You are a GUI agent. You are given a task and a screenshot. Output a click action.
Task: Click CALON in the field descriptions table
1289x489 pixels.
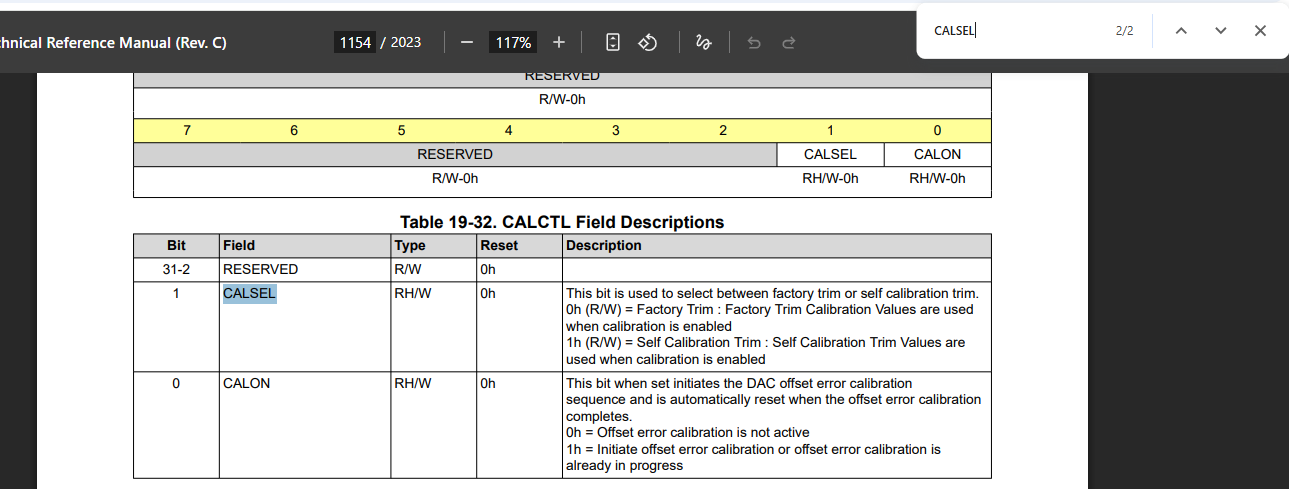click(246, 383)
